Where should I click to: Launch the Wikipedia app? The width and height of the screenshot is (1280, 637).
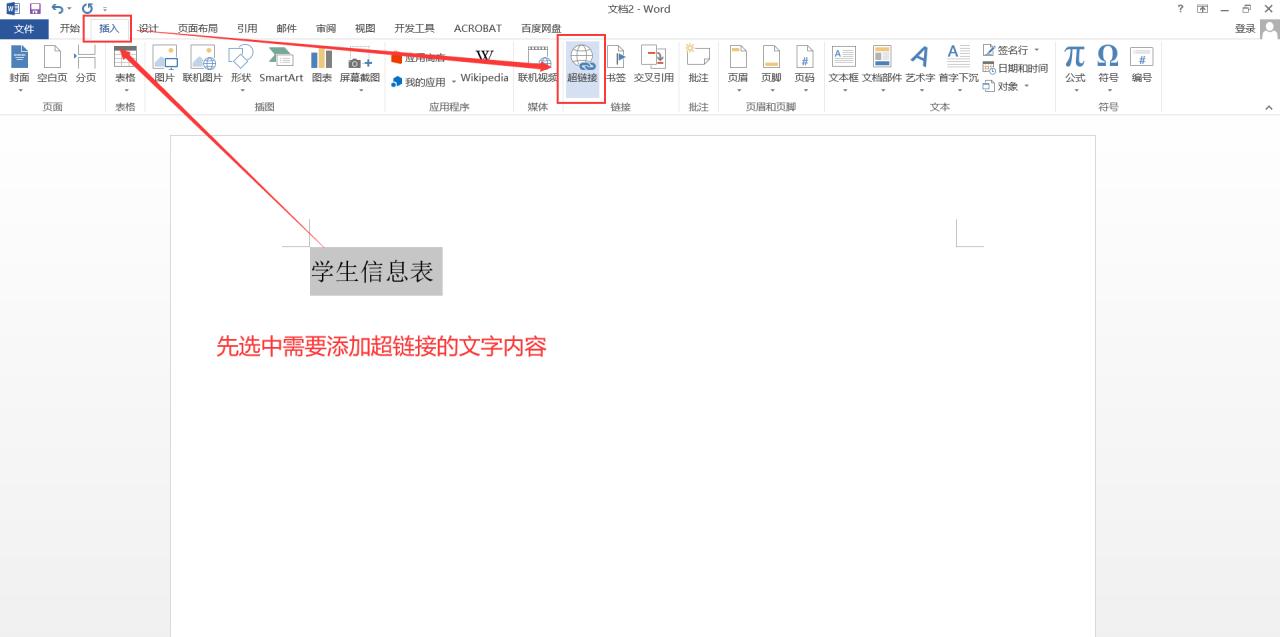tap(485, 66)
